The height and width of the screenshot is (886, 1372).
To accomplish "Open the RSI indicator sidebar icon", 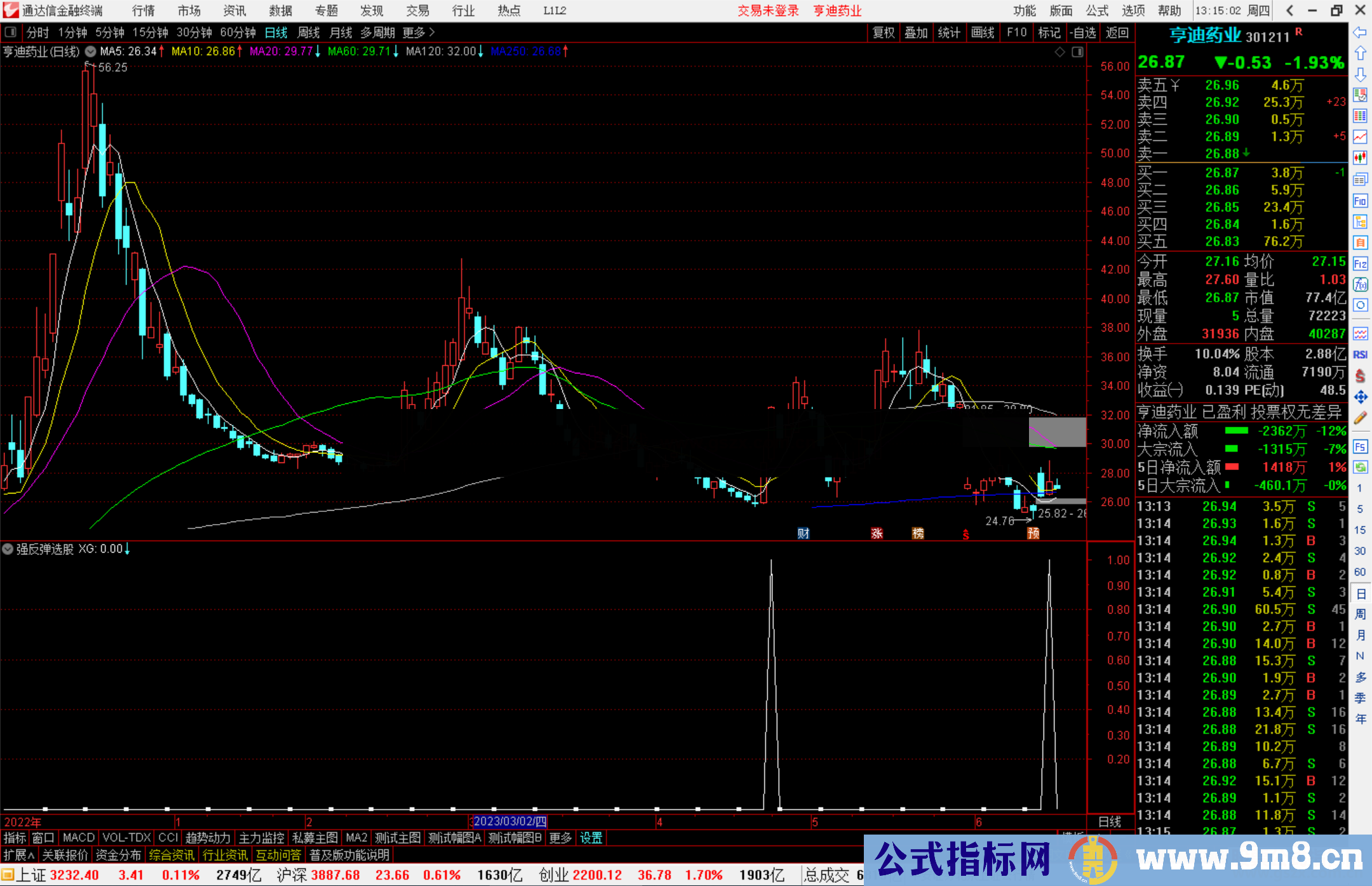I will tap(1360, 354).
